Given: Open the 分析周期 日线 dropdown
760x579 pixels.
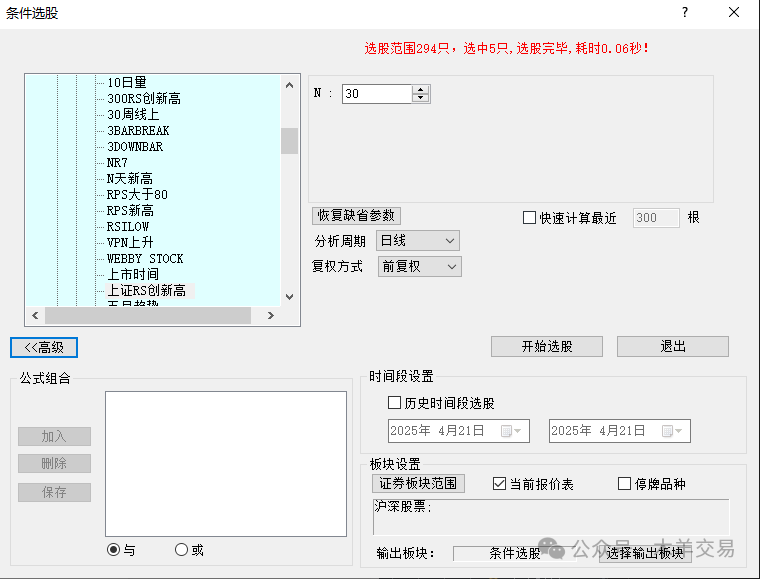Looking at the screenshot, I should point(418,241).
